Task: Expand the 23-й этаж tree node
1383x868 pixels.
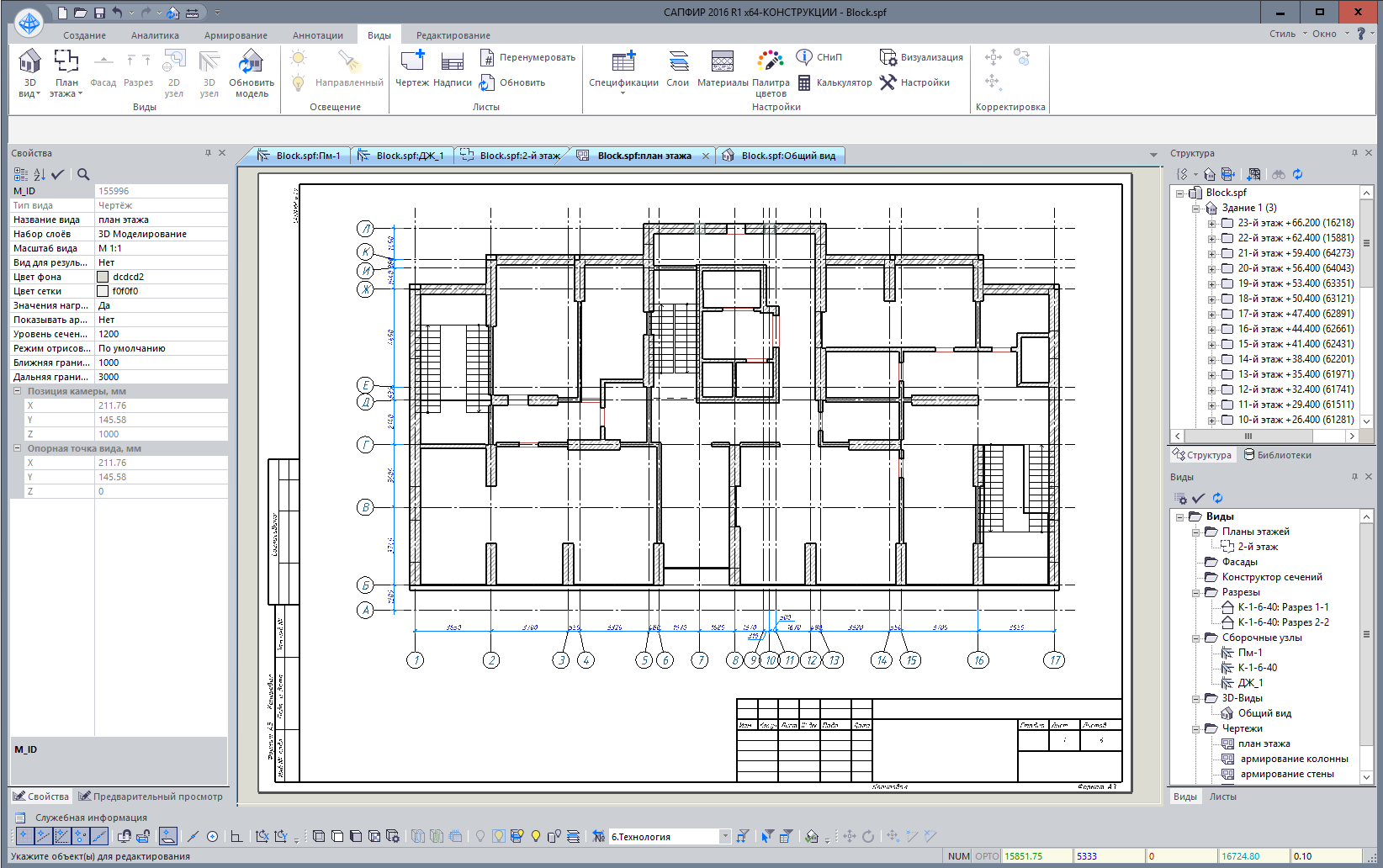Action: [x=1211, y=224]
